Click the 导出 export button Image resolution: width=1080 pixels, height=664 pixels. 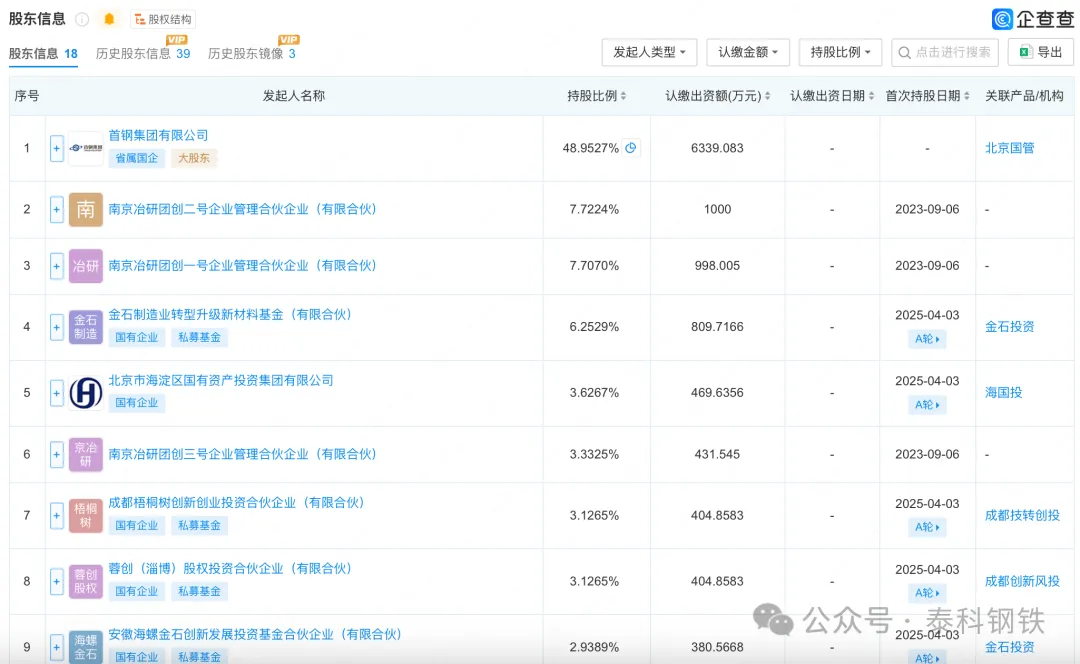click(1040, 52)
